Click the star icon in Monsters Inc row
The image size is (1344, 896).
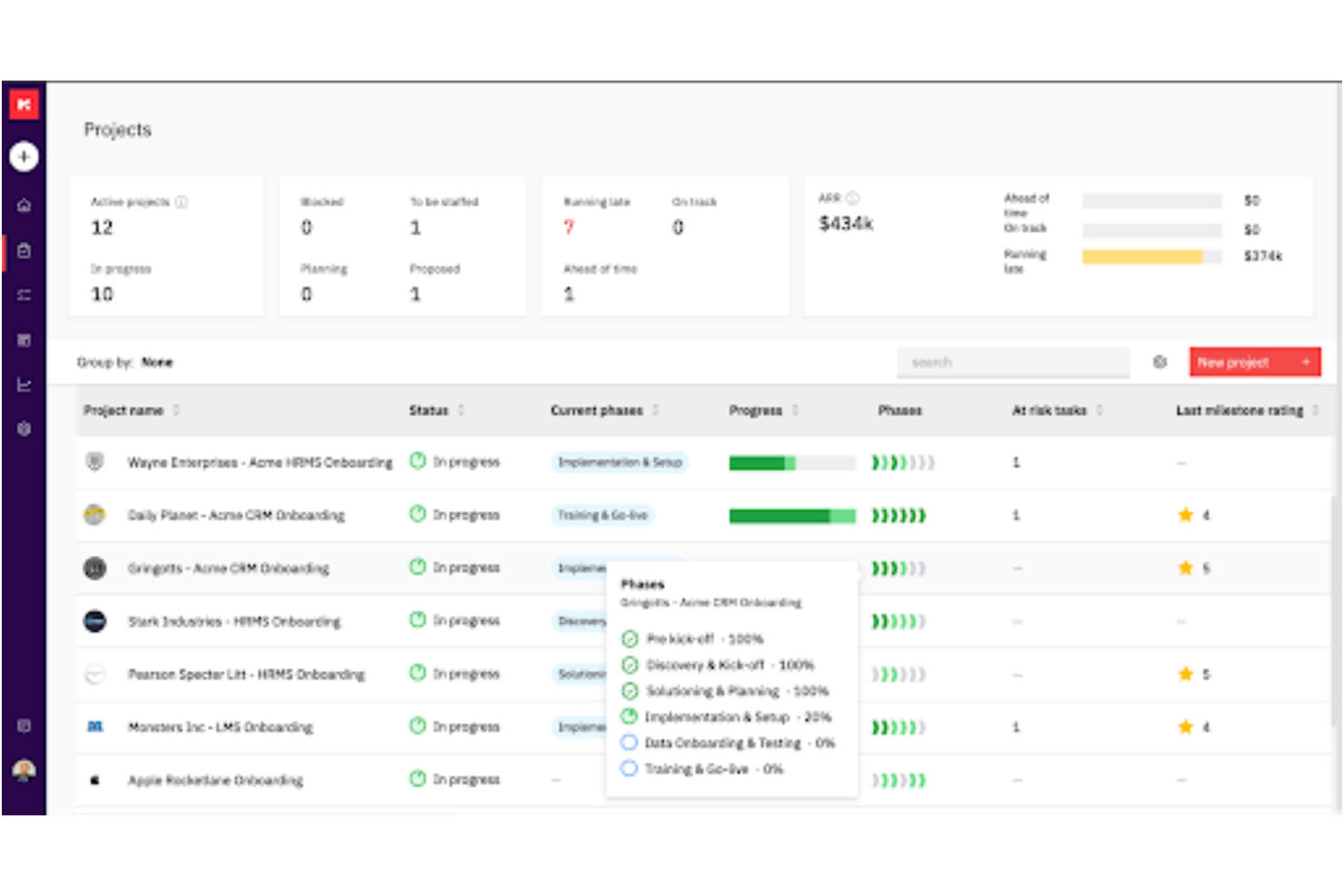click(1185, 726)
